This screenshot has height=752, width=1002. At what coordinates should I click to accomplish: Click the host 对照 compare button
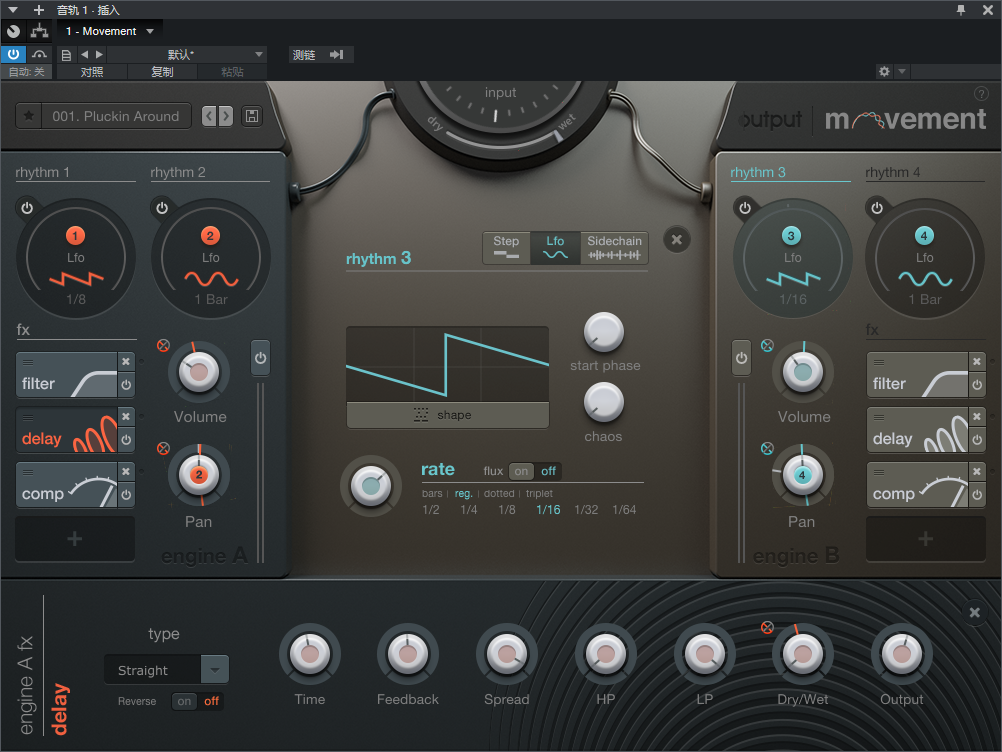[92, 72]
